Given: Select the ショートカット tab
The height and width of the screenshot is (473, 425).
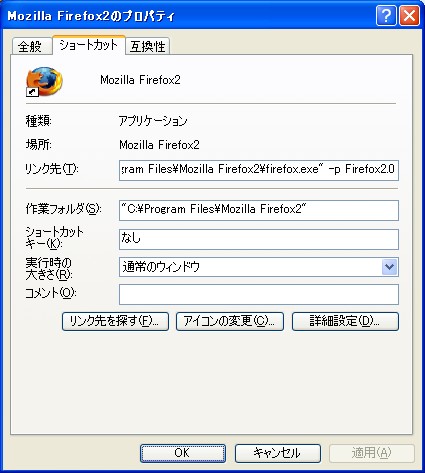Looking at the screenshot, I should pyautogui.click(x=89, y=45).
